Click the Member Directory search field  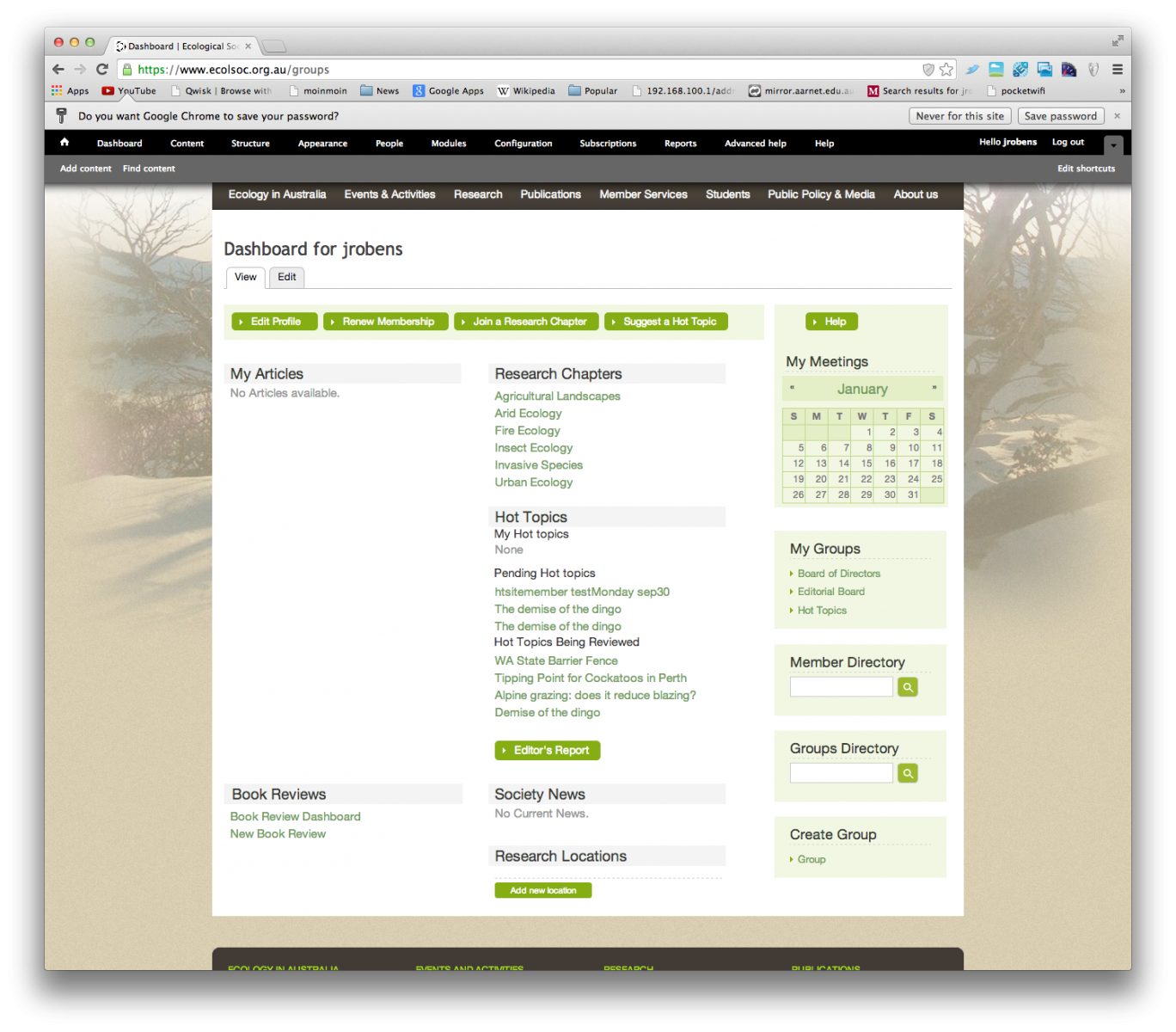[842, 687]
